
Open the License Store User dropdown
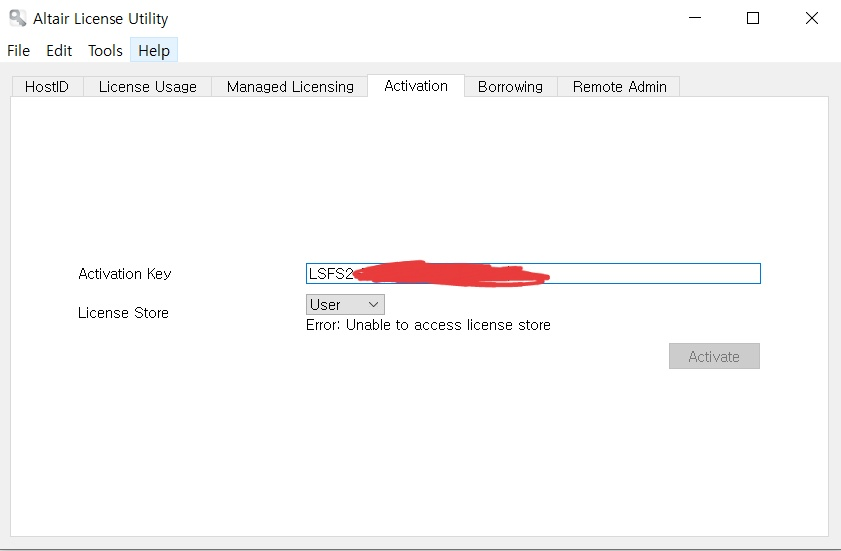[x=345, y=305]
